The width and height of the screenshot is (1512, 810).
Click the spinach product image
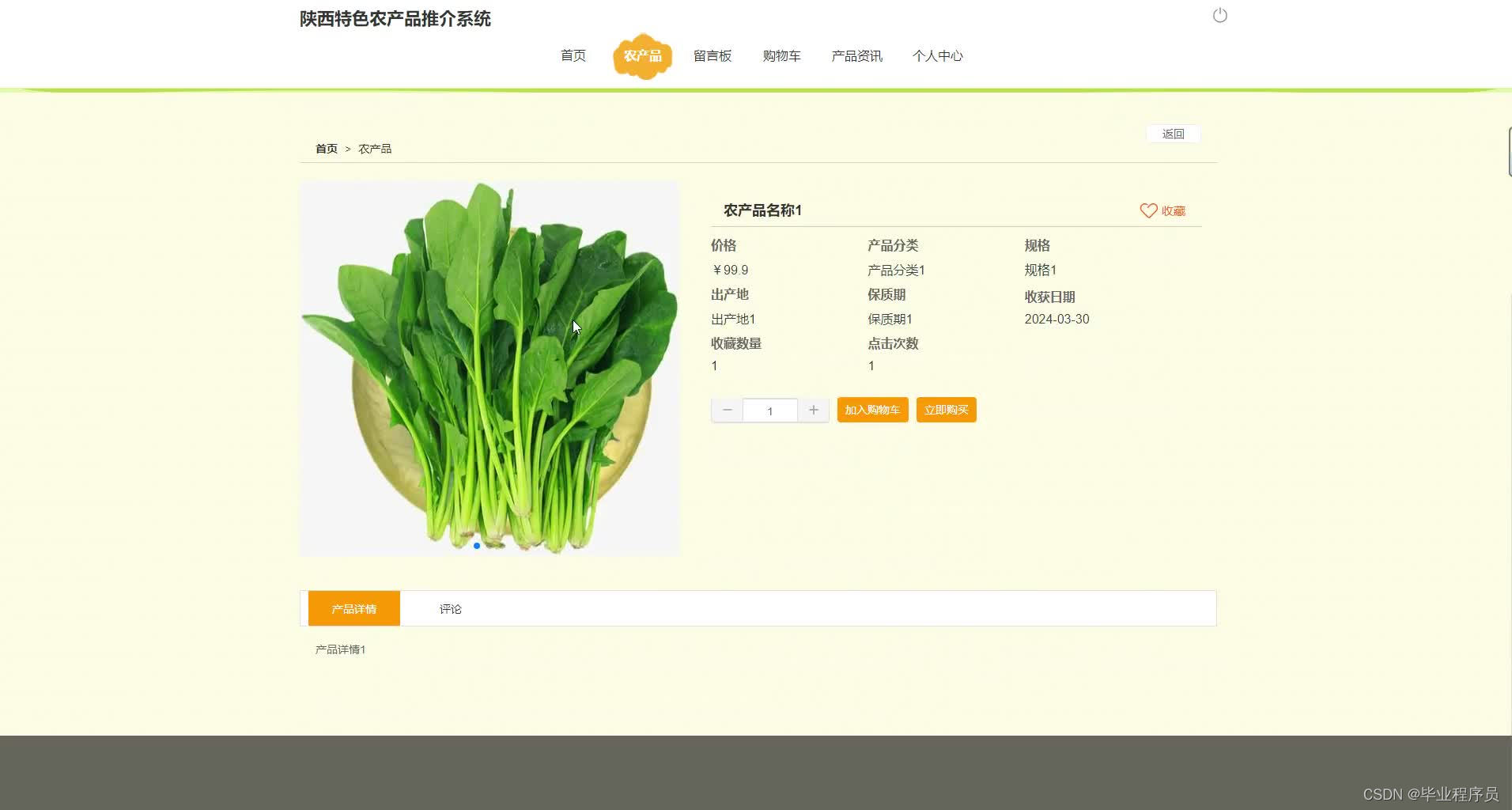[490, 367]
